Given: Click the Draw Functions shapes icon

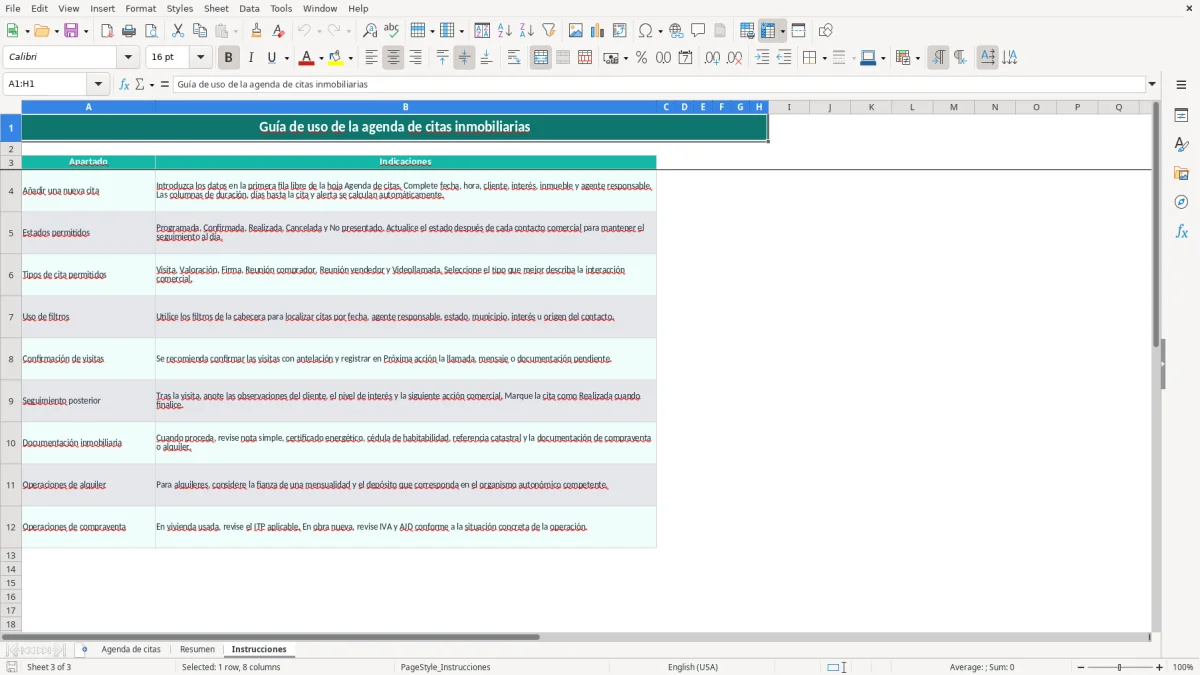Looking at the screenshot, I should pos(825,31).
